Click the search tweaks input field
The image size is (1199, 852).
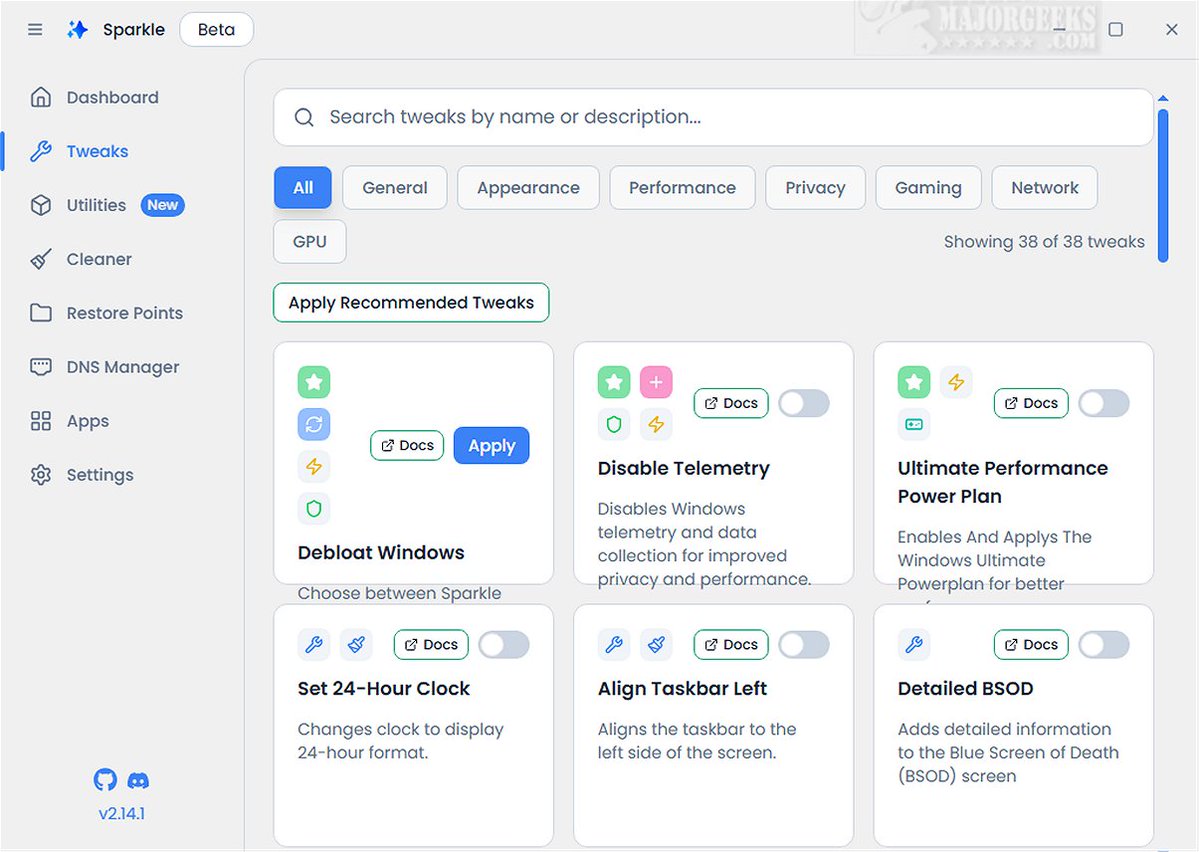click(x=713, y=117)
